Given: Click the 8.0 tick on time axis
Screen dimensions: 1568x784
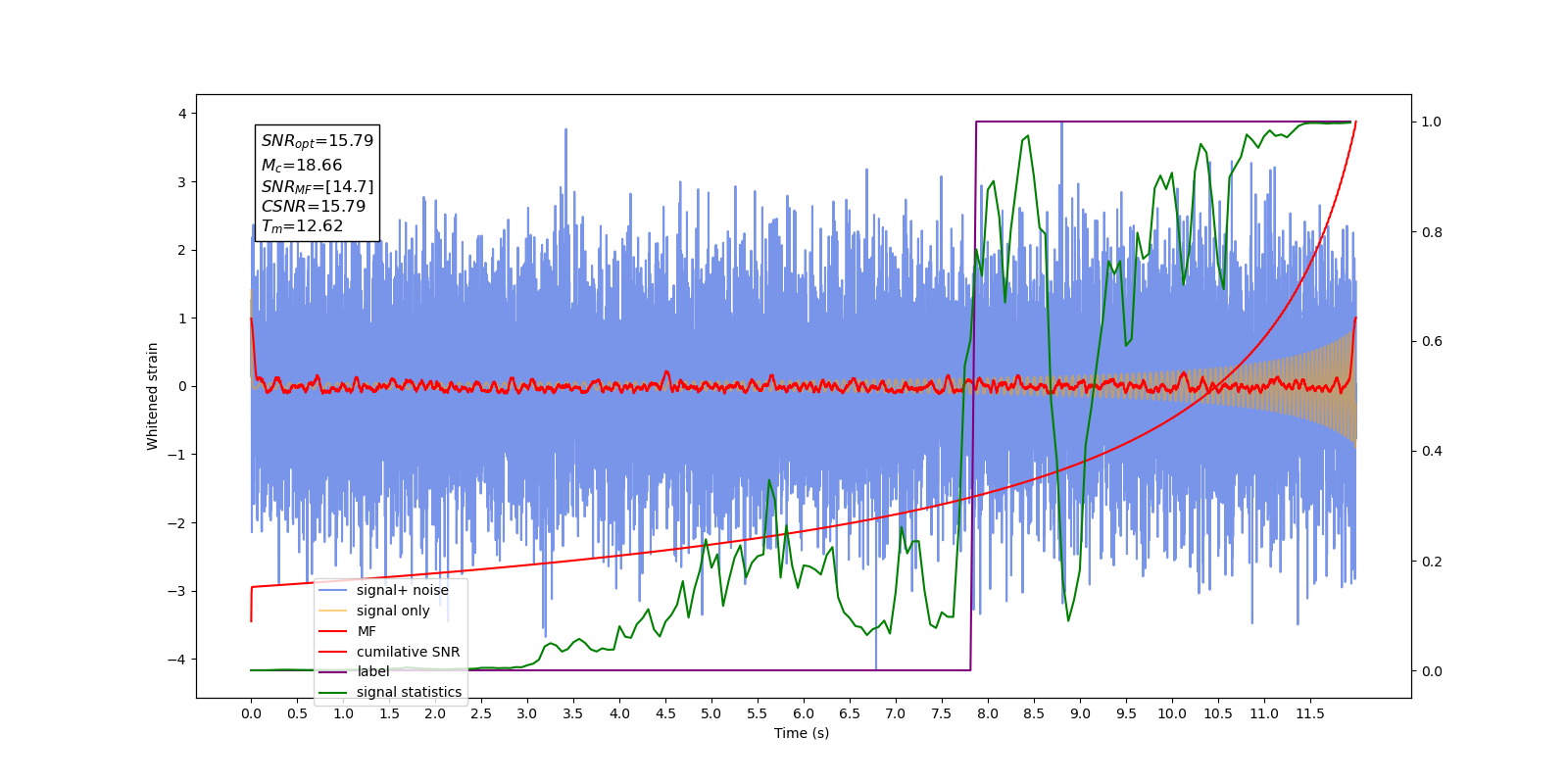Looking at the screenshot, I should click(x=988, y=713).
